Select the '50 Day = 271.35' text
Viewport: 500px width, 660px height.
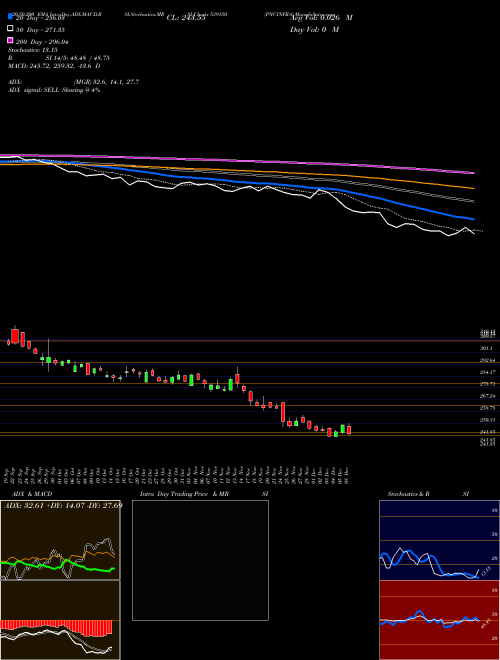[x=40, y=30]
